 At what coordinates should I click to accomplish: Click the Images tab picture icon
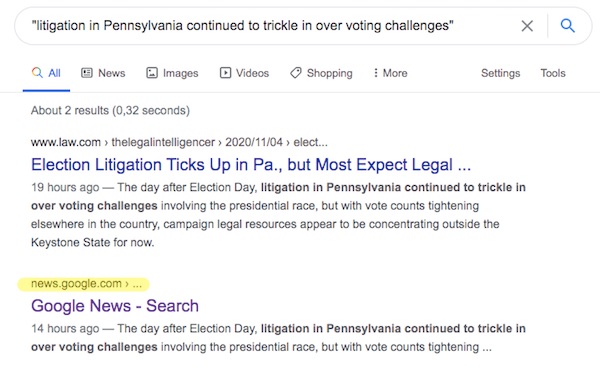[152, 73]
